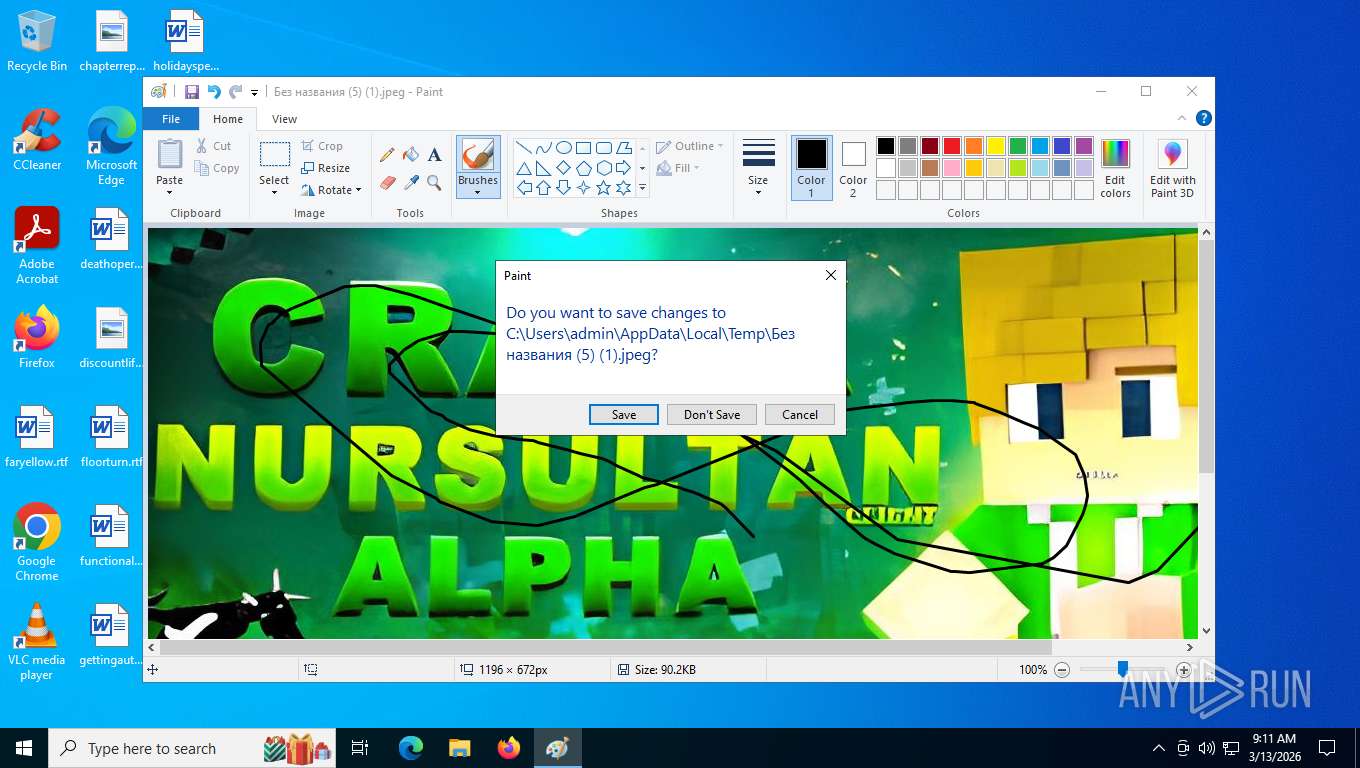The image size is (1360, 768).
Task: Open File Explorer from the taskbar
Action: [x=459, y=748]
